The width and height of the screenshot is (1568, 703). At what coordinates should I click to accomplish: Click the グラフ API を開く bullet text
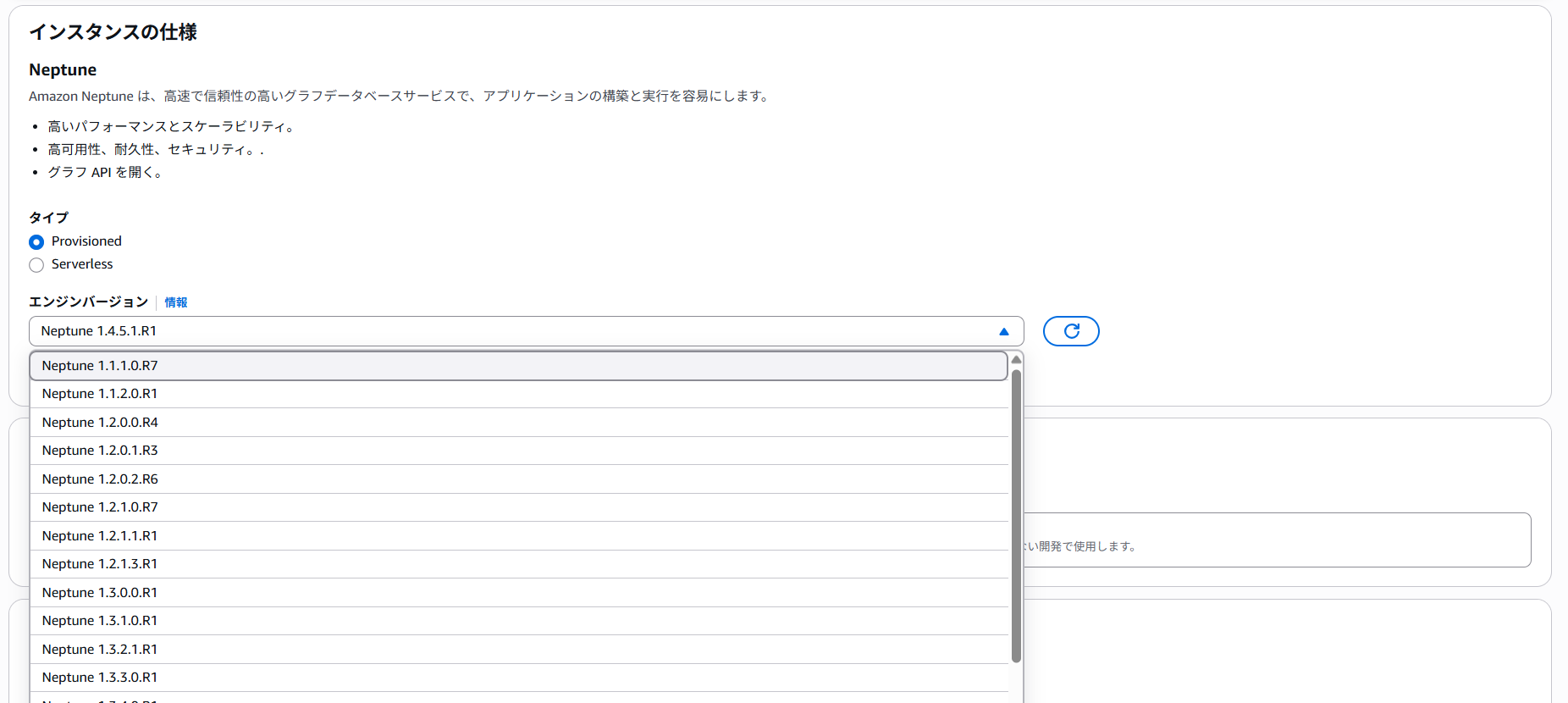105,172
